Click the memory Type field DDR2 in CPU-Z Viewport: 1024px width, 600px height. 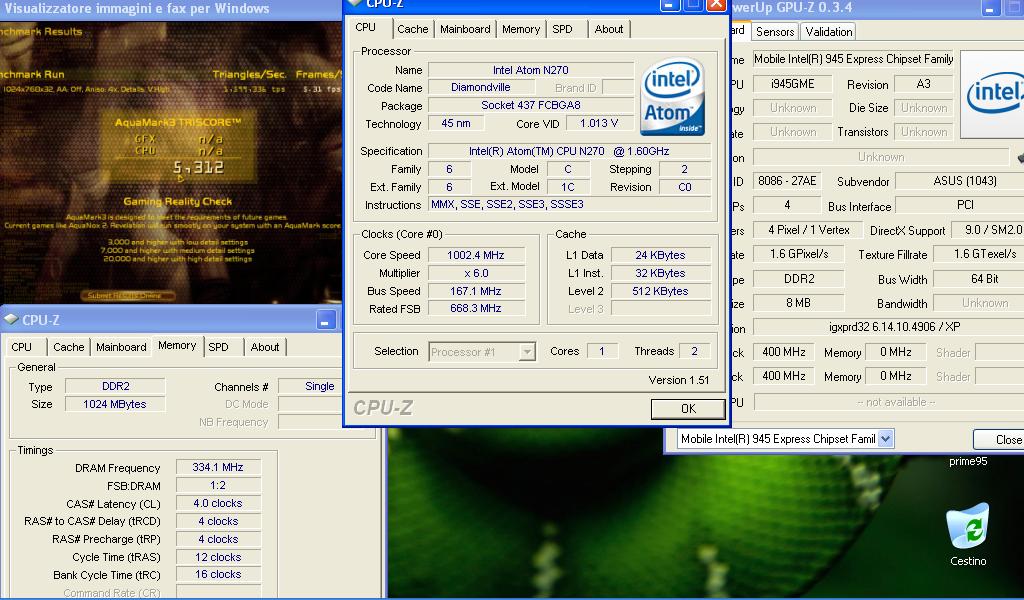(x=116, y=386)
